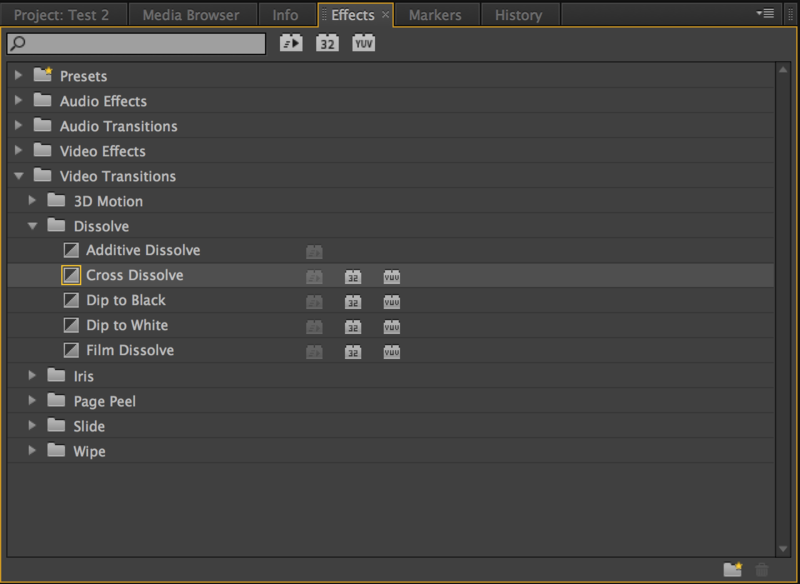Click the scrollbar down arrow

[x=783, y=548]
